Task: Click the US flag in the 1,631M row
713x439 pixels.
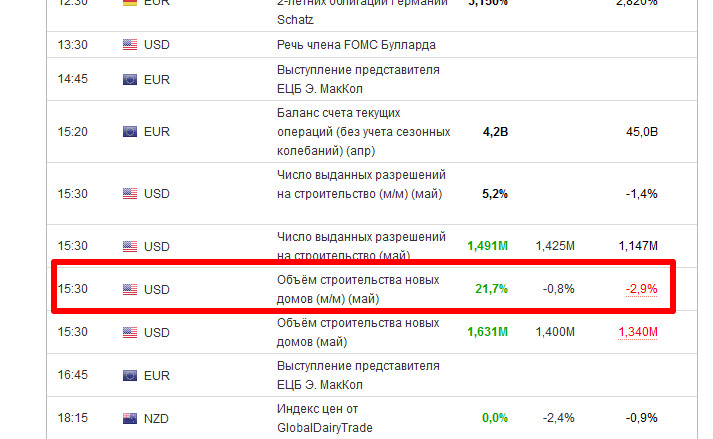Action: [130, 331]
